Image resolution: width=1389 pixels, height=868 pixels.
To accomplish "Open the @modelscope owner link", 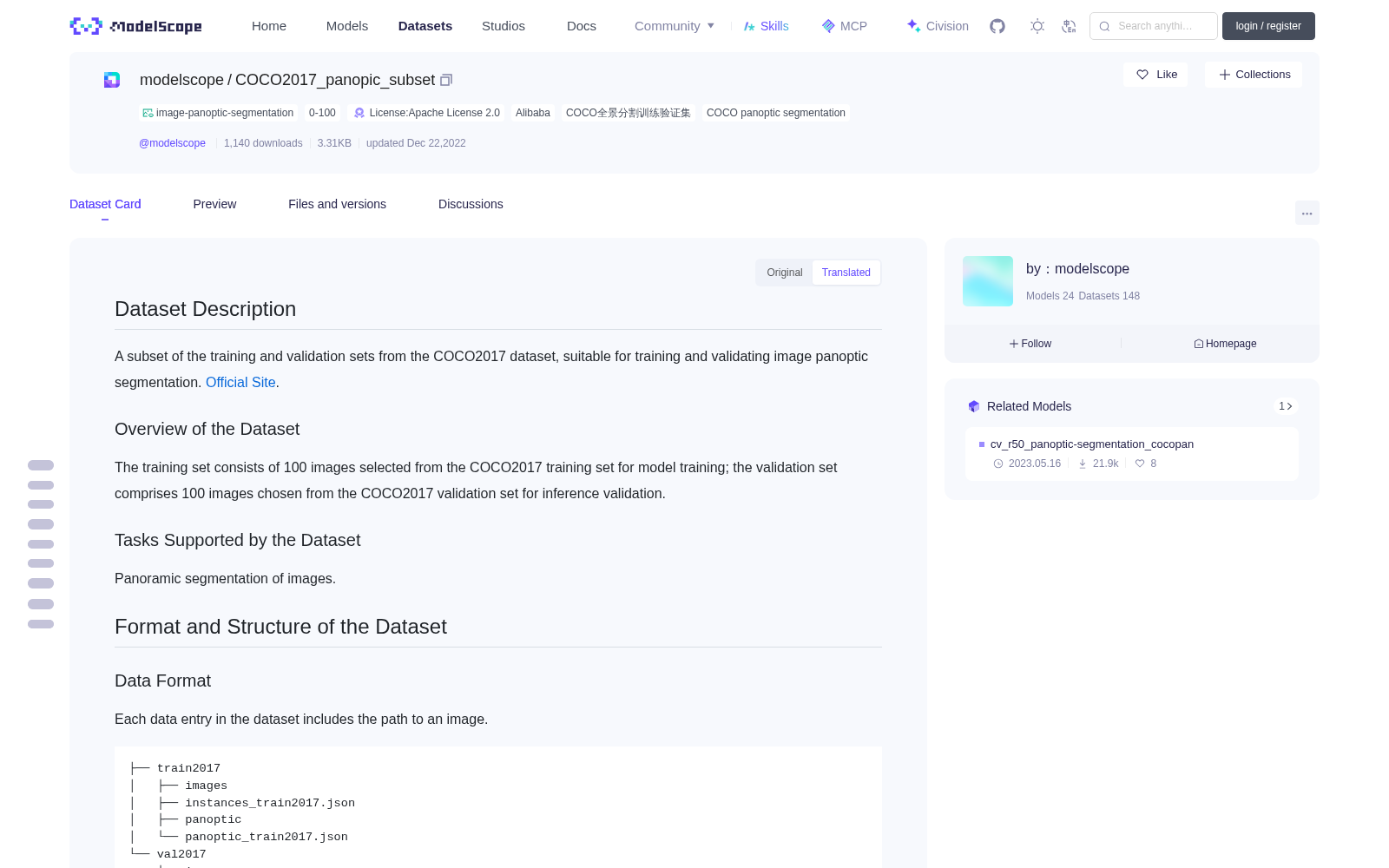I will pos(172,143).
